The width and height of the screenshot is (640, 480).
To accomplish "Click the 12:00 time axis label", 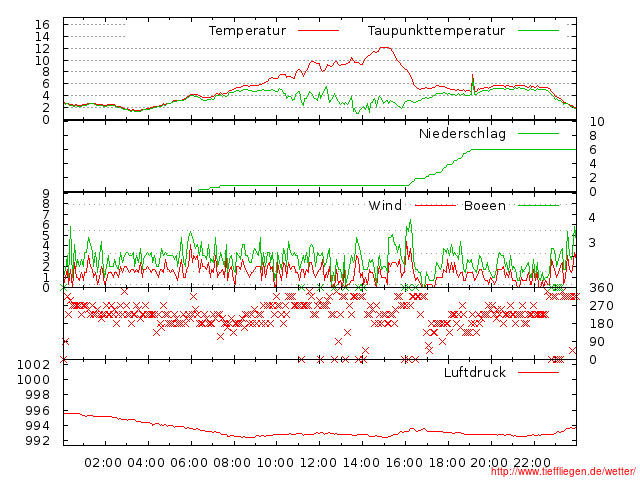I will (318, 463).
